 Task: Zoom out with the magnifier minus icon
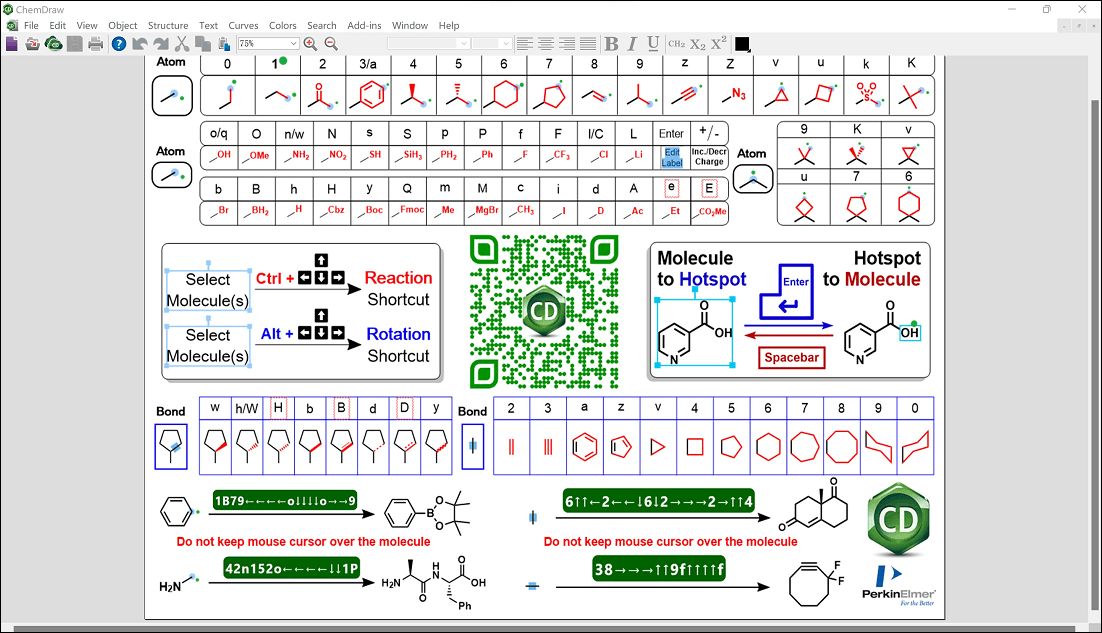[x=331, y=44]
